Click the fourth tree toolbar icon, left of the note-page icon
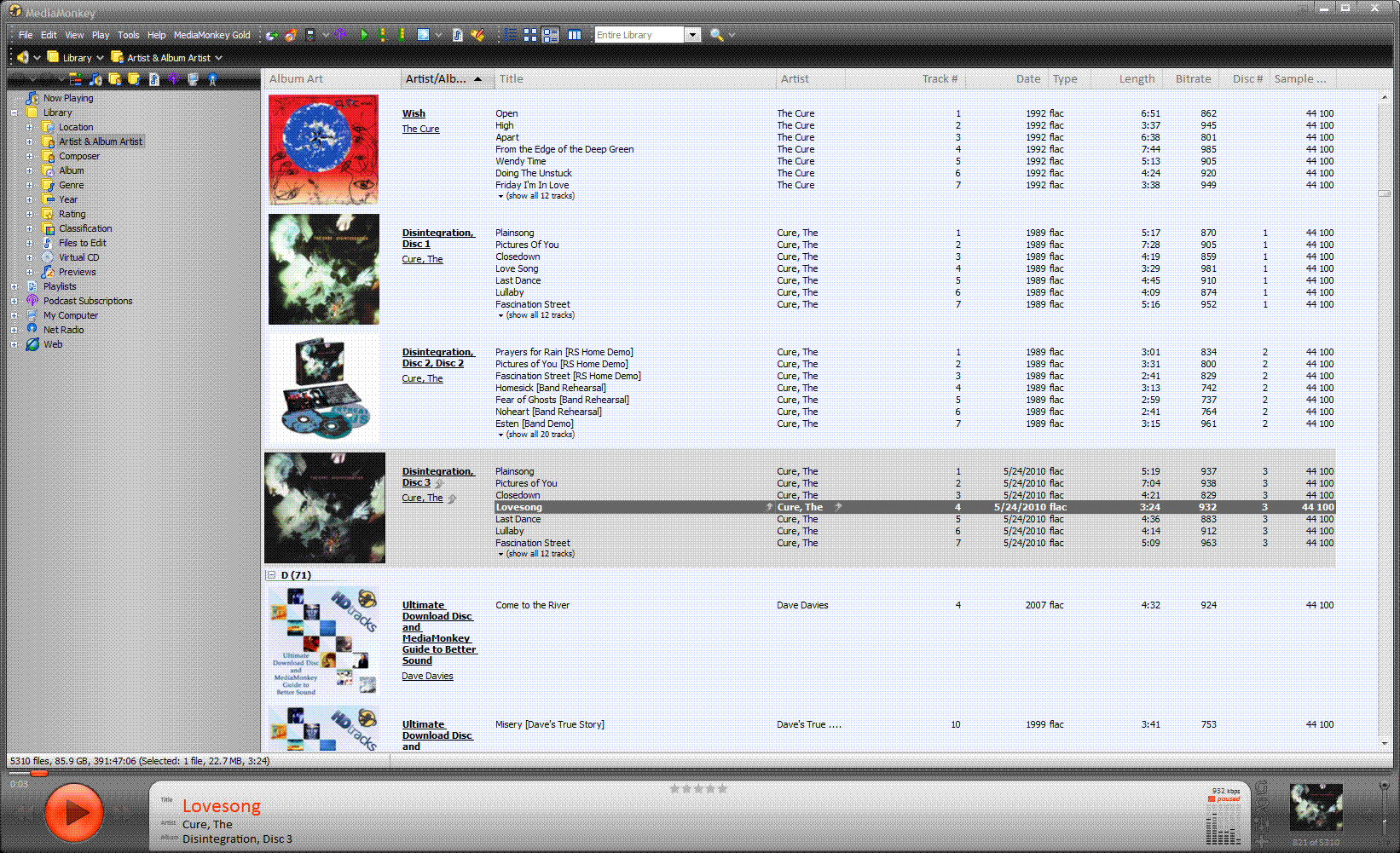 pos(134,79)
